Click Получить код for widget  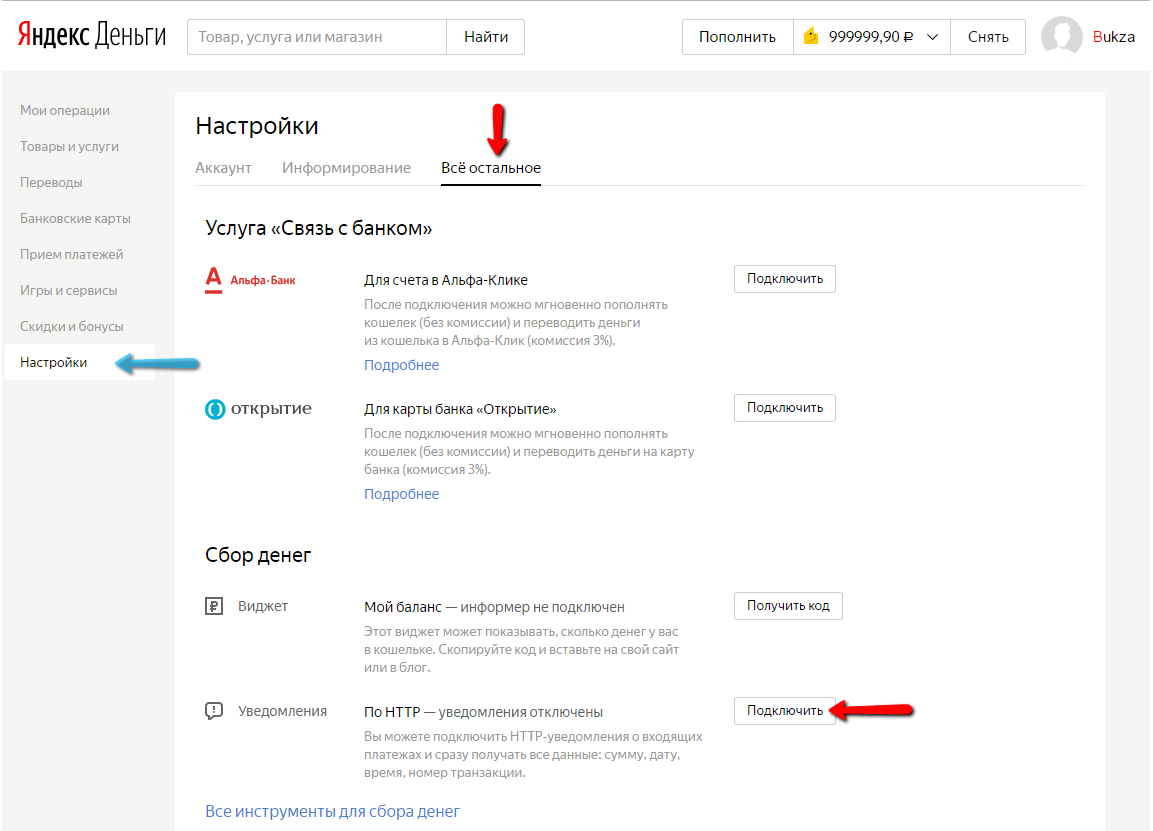(788, 606)
